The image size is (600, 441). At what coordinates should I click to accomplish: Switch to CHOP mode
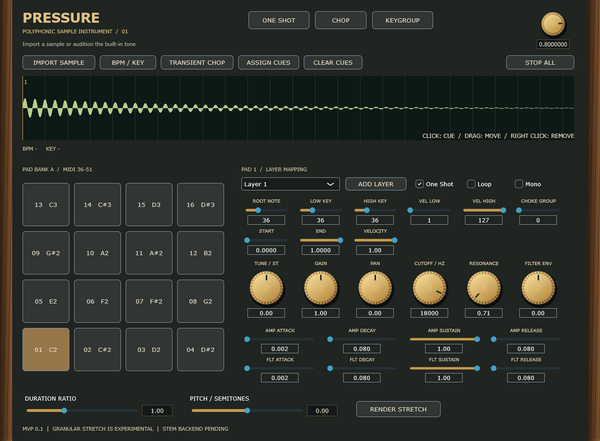click(x=341, y=20)
